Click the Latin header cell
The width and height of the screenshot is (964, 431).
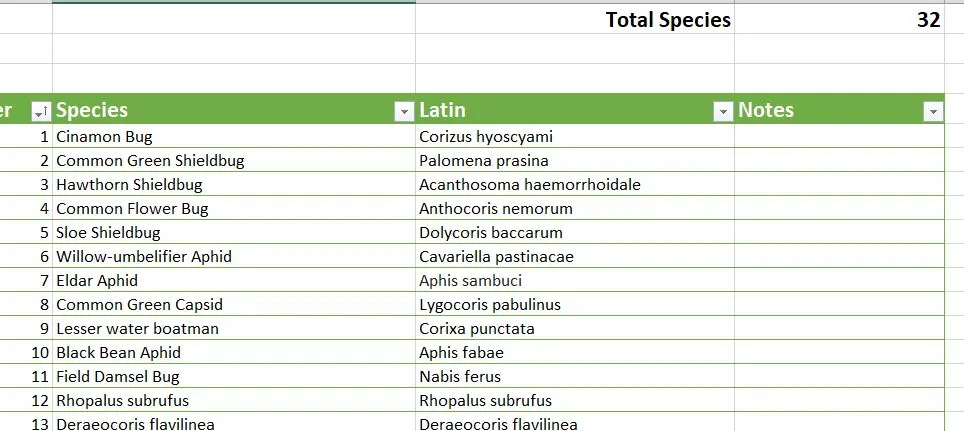coord(575,109)
